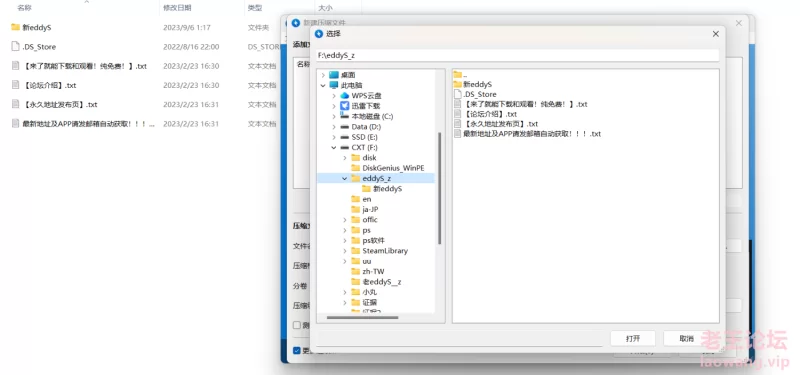The width and height of the screenshot is (800, 375).
Task: Click the 新eddyS folder icon in file list pane
Action: [458, 84]
